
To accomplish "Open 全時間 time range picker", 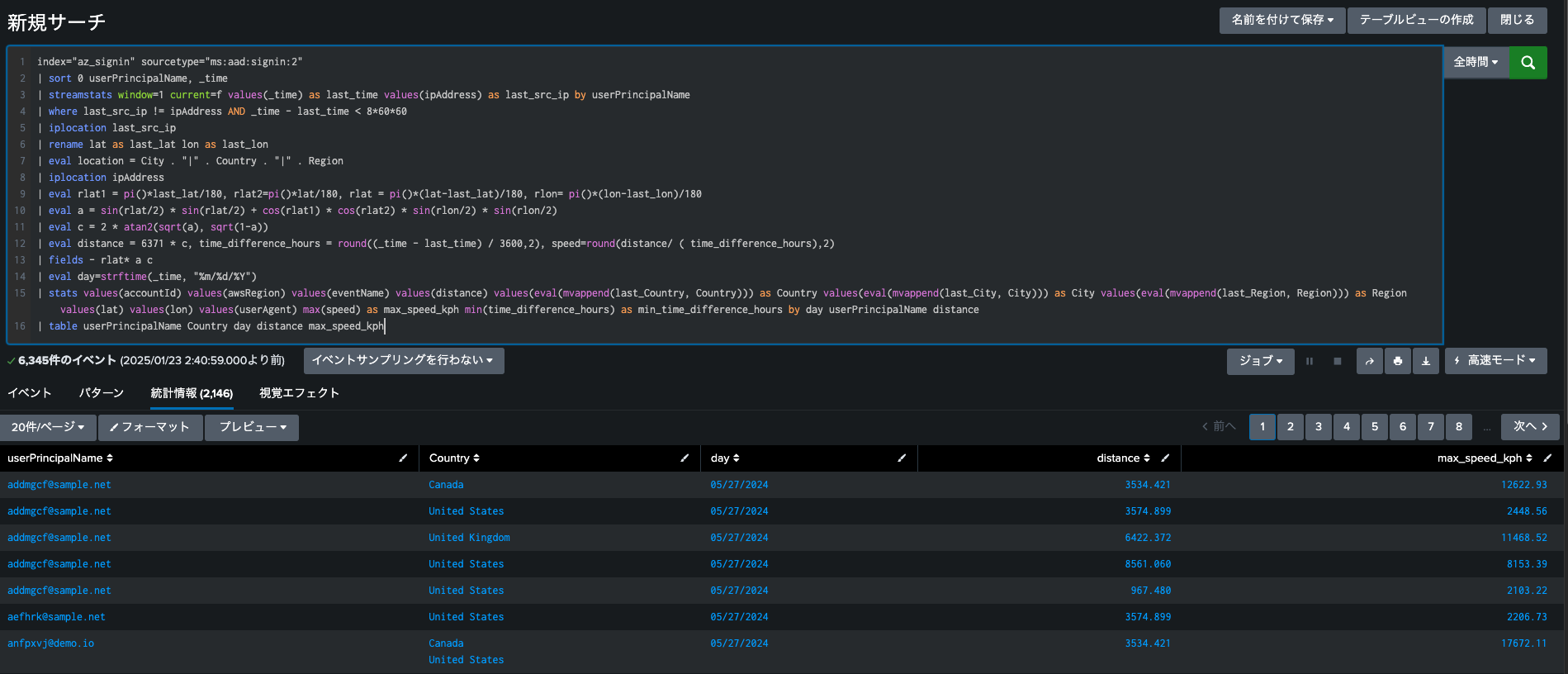I will click(1476, 62).
